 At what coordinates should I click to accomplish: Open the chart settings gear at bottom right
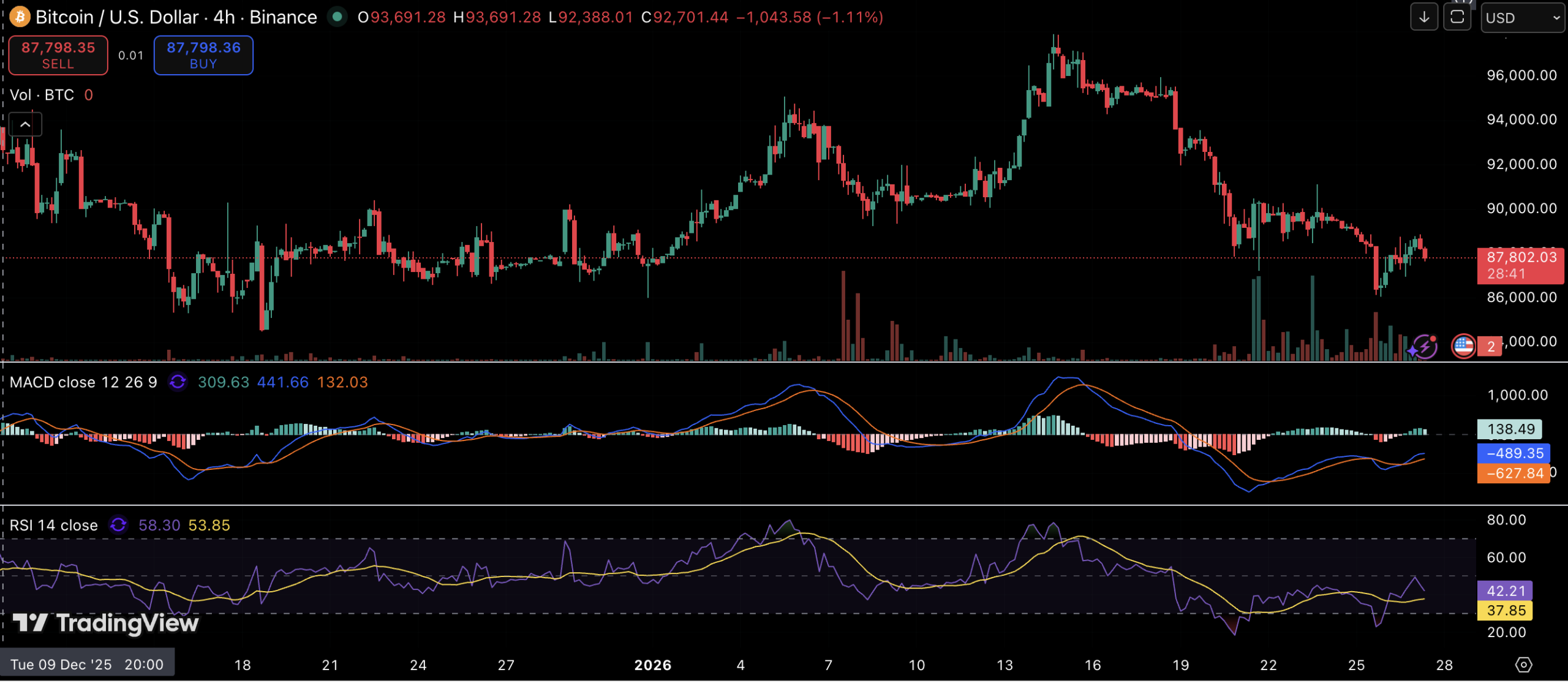coord(1523,665)
